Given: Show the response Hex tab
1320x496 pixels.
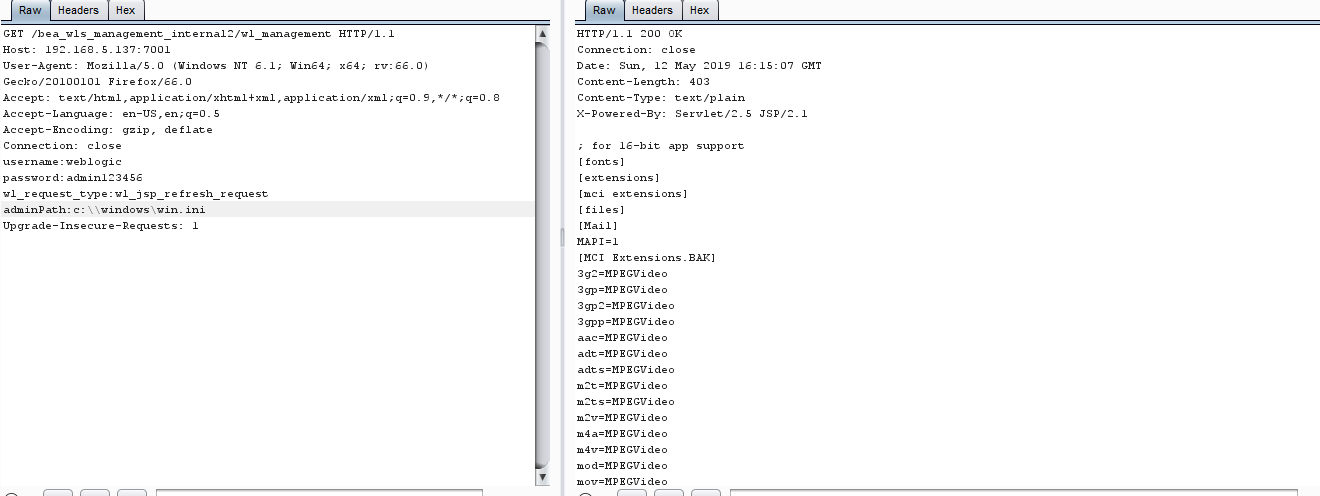Looking at the screenshot, I should click(x=700, y=10).
